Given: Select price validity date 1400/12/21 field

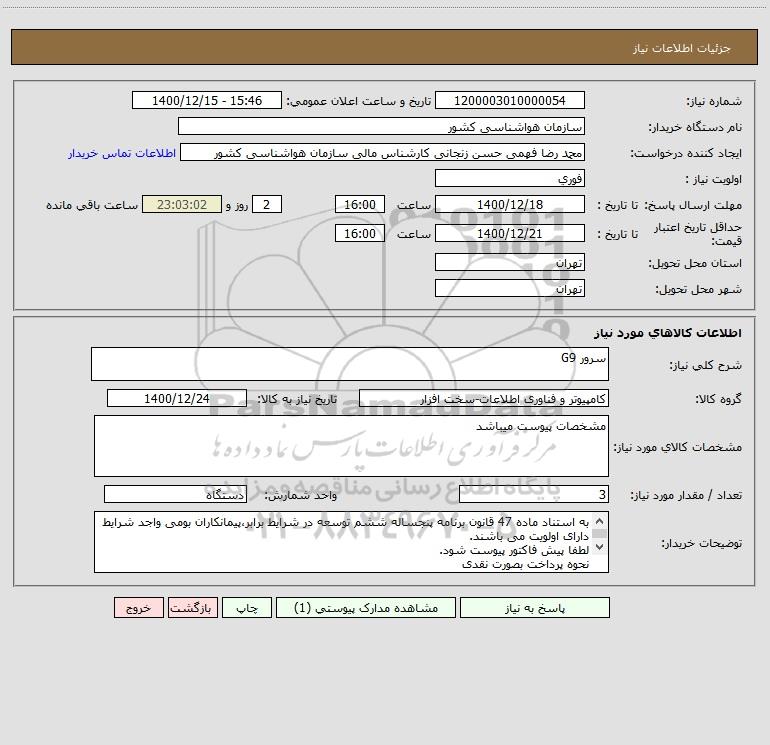Looking at the screenshot, I should [510, 233].
